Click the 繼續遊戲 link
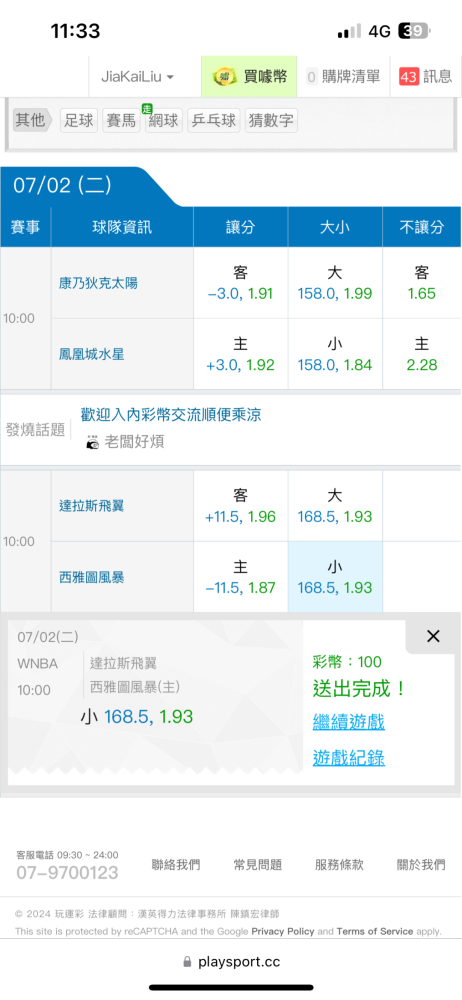462x1000 pixels. [349, 723]
